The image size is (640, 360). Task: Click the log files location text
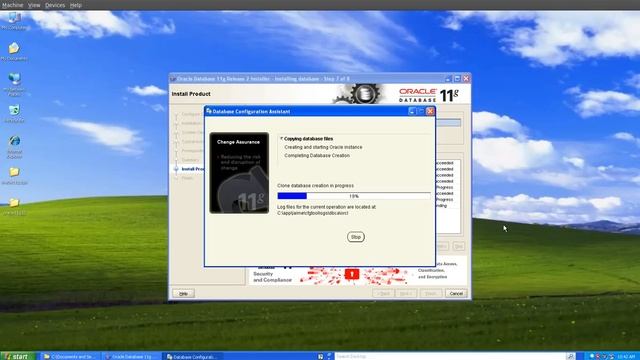[x=327, y=210]
